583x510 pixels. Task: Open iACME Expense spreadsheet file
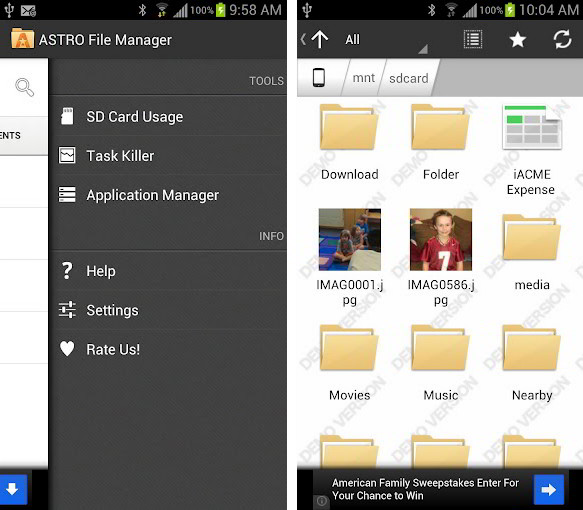532,150
